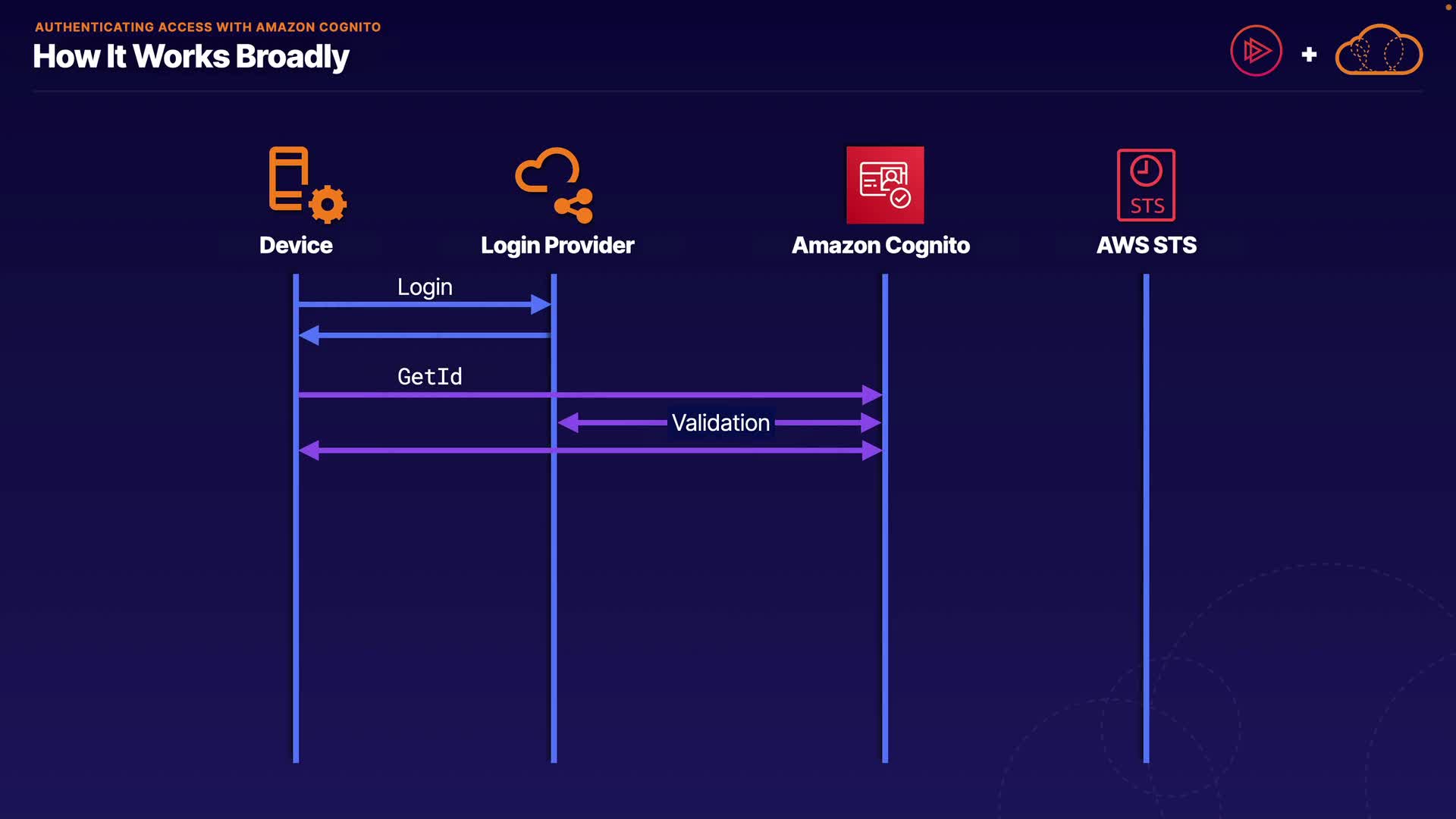Viewport: 1456px width, 819px height.
Task: Click the How It Works Broadly title
Action: pyautogui.click(x=191, y=57)
